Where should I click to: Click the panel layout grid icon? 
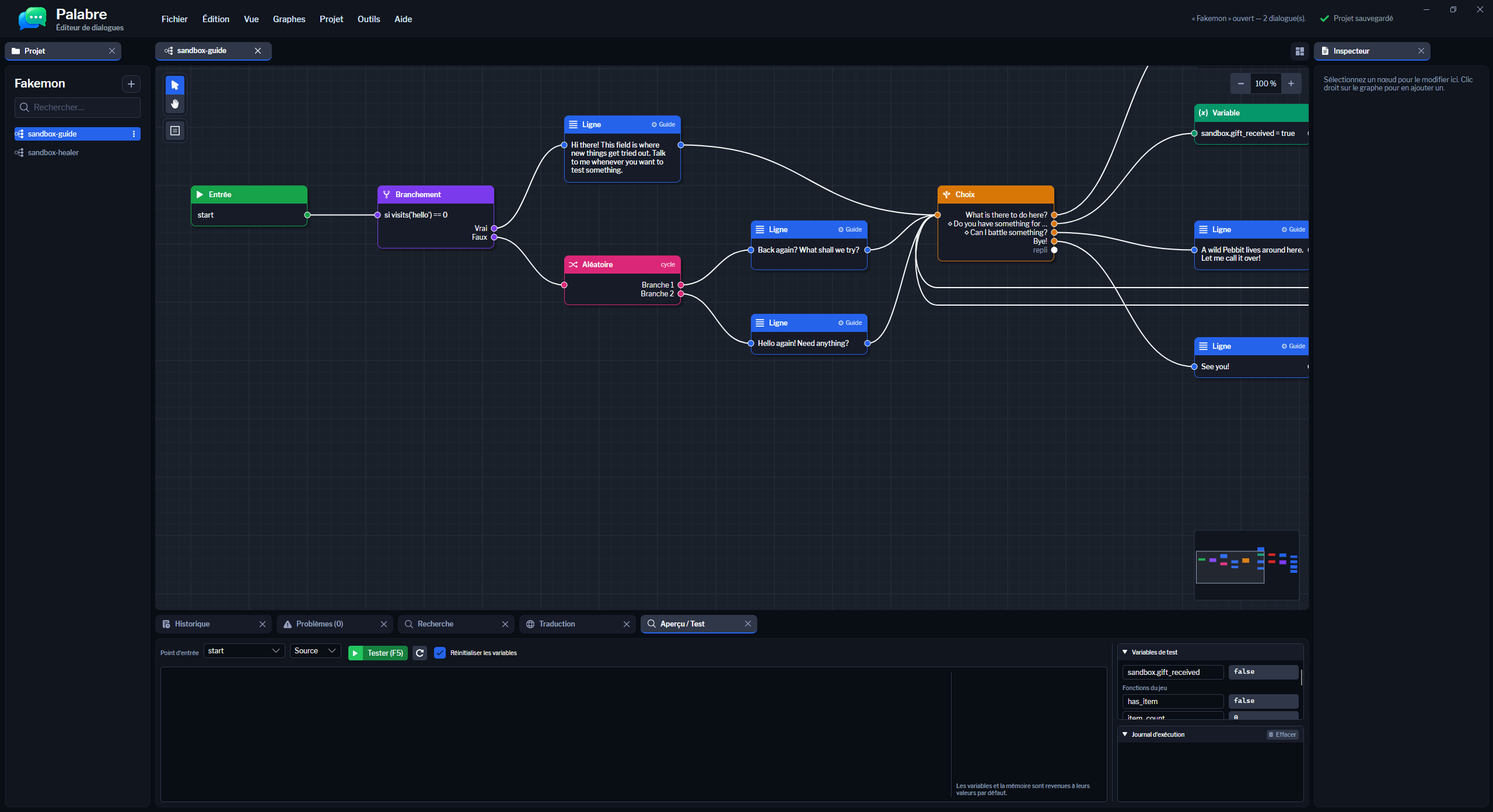point(1299,51)
